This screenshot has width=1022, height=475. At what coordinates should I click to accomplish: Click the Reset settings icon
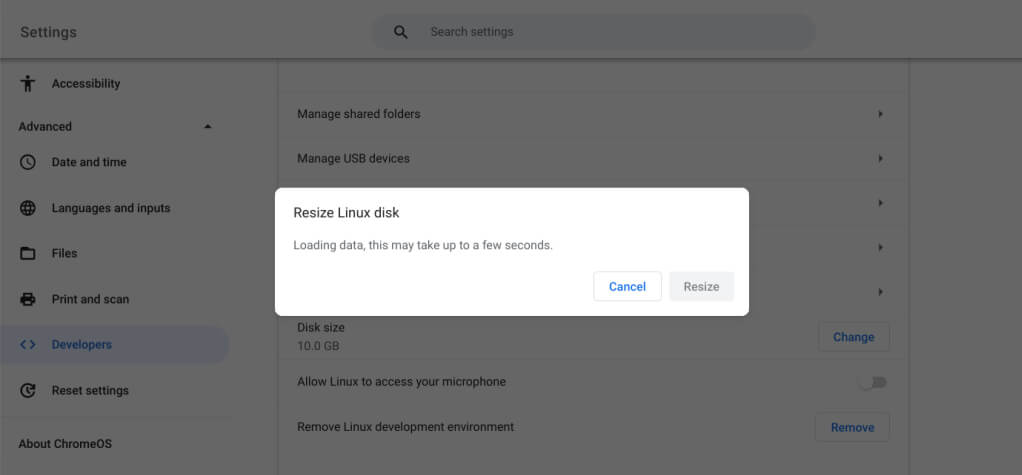28,391
